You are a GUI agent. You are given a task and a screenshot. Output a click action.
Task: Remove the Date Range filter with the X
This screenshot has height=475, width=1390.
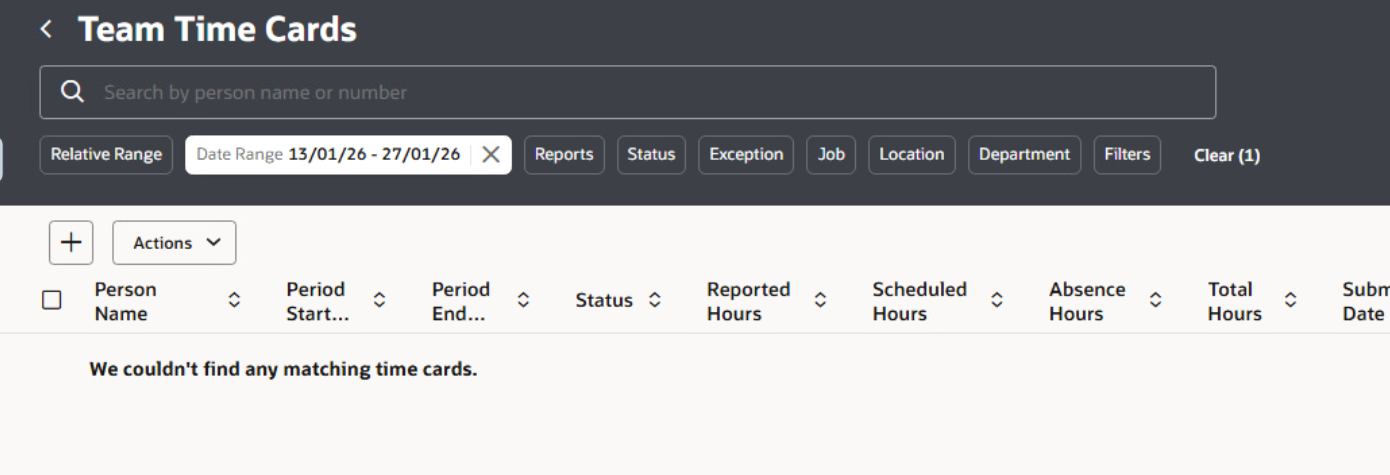(x=491, y=155)
